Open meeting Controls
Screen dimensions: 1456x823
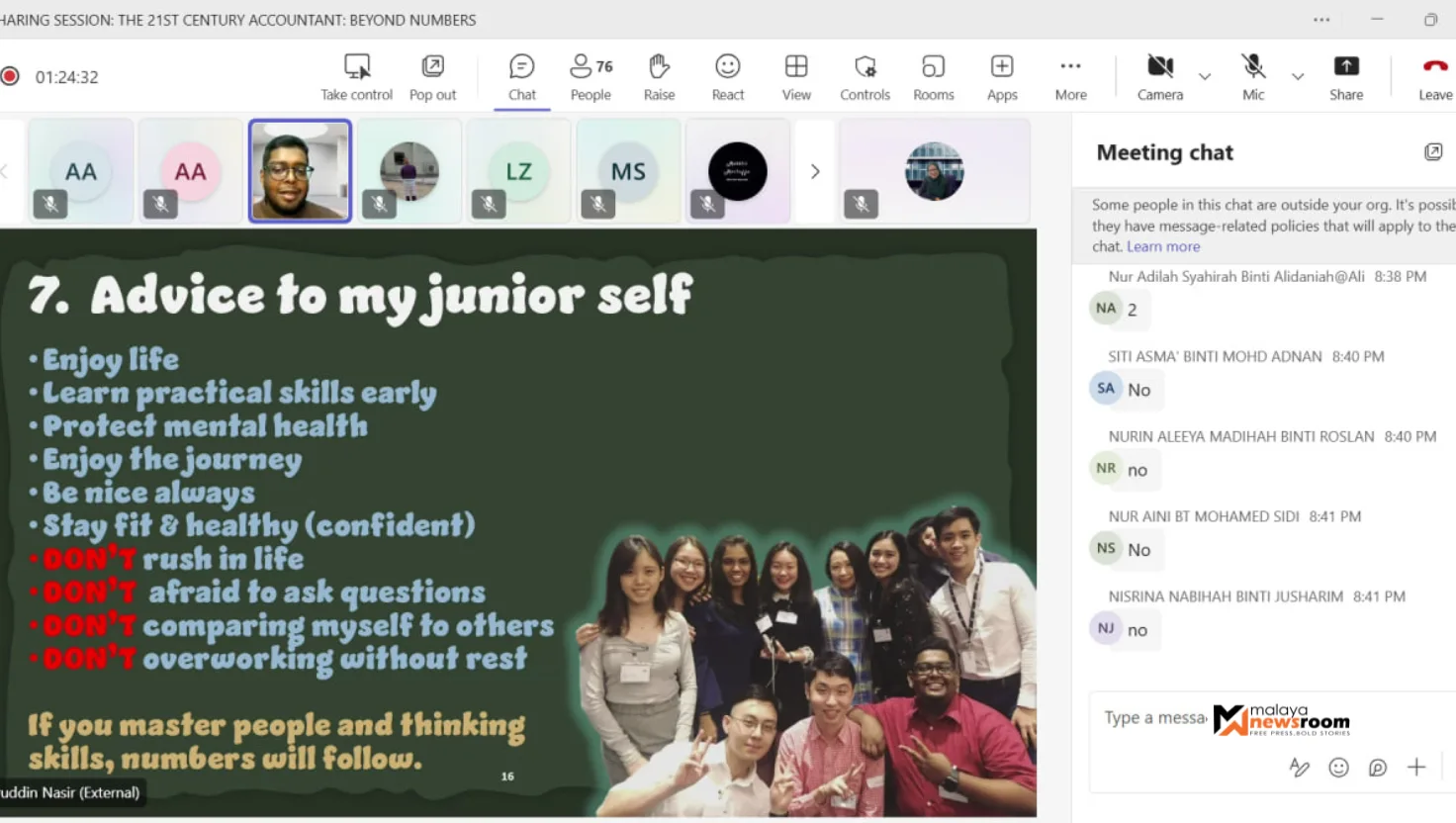coord(864,77)
